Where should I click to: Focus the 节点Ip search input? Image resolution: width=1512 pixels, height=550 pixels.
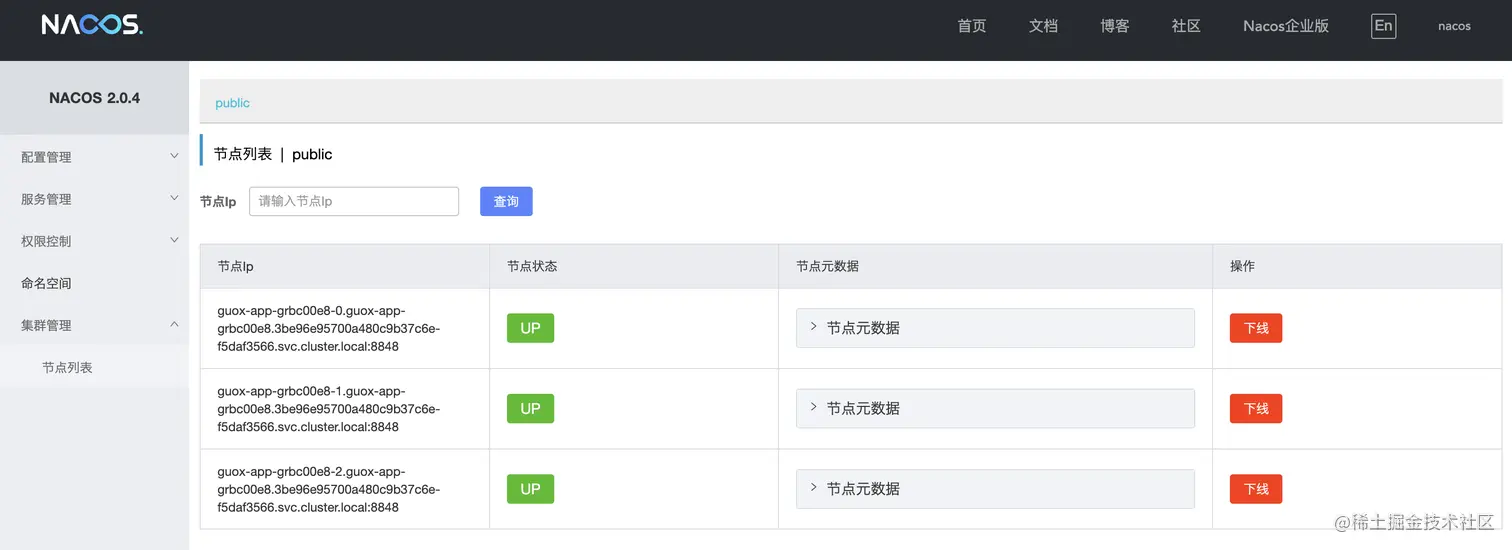(354, 201)
